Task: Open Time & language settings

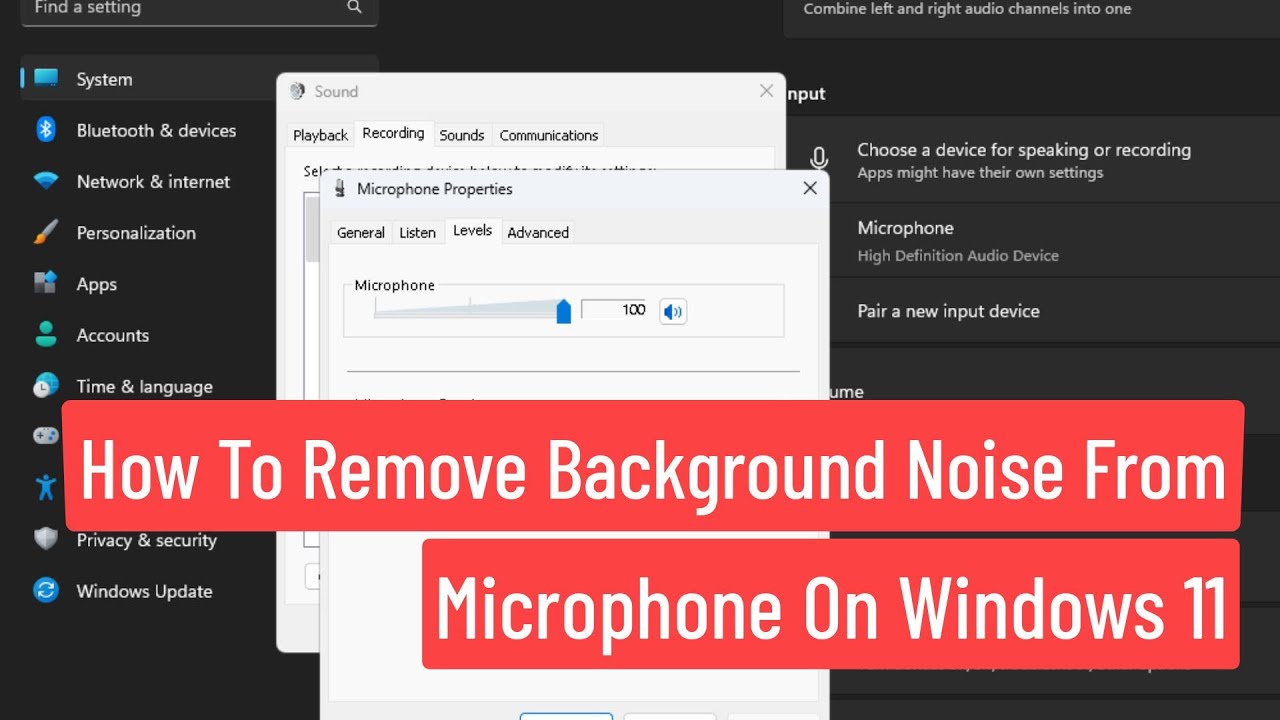Action: (x=145, y=386)
